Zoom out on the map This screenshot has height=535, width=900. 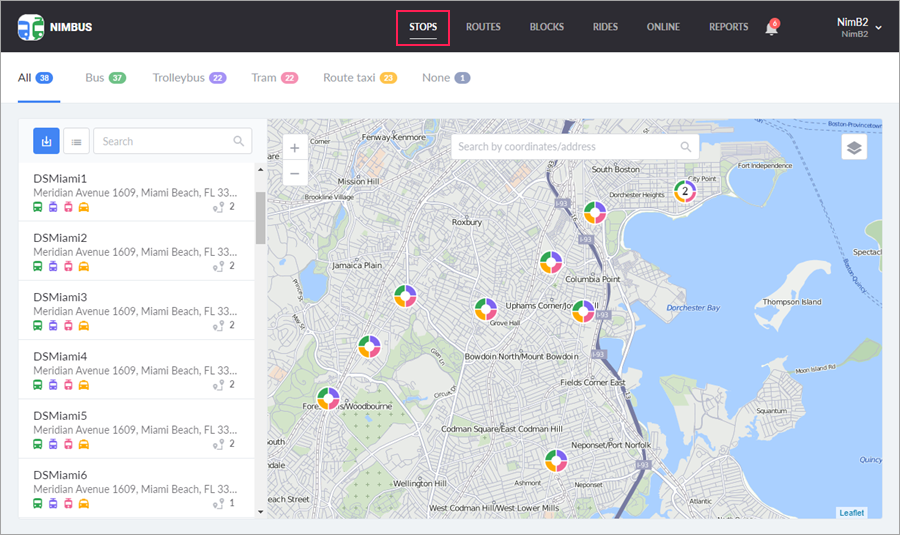pyautogui.click(x=294, y=173)
